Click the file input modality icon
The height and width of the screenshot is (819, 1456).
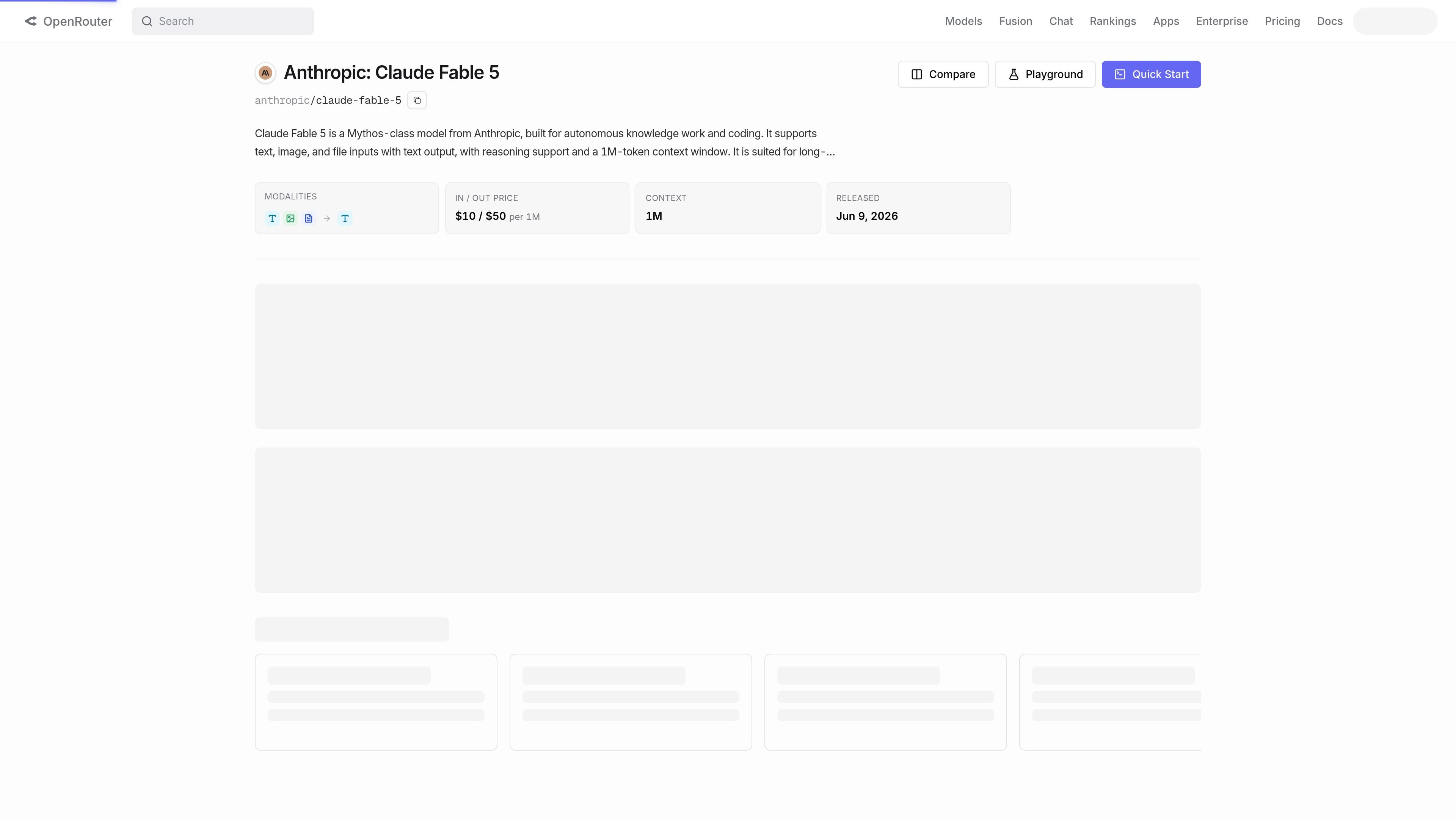pyautogui.click(x=309, y=219)
